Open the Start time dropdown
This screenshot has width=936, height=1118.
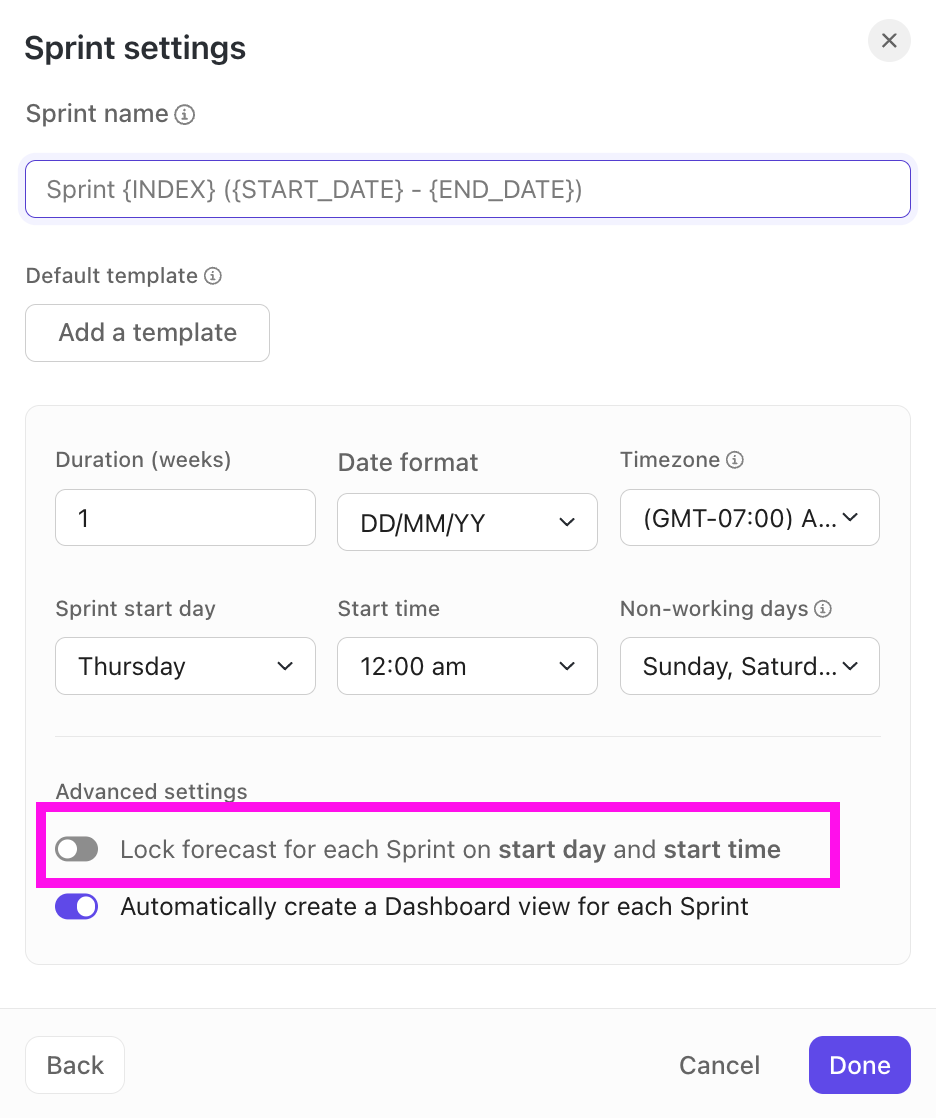467,666
